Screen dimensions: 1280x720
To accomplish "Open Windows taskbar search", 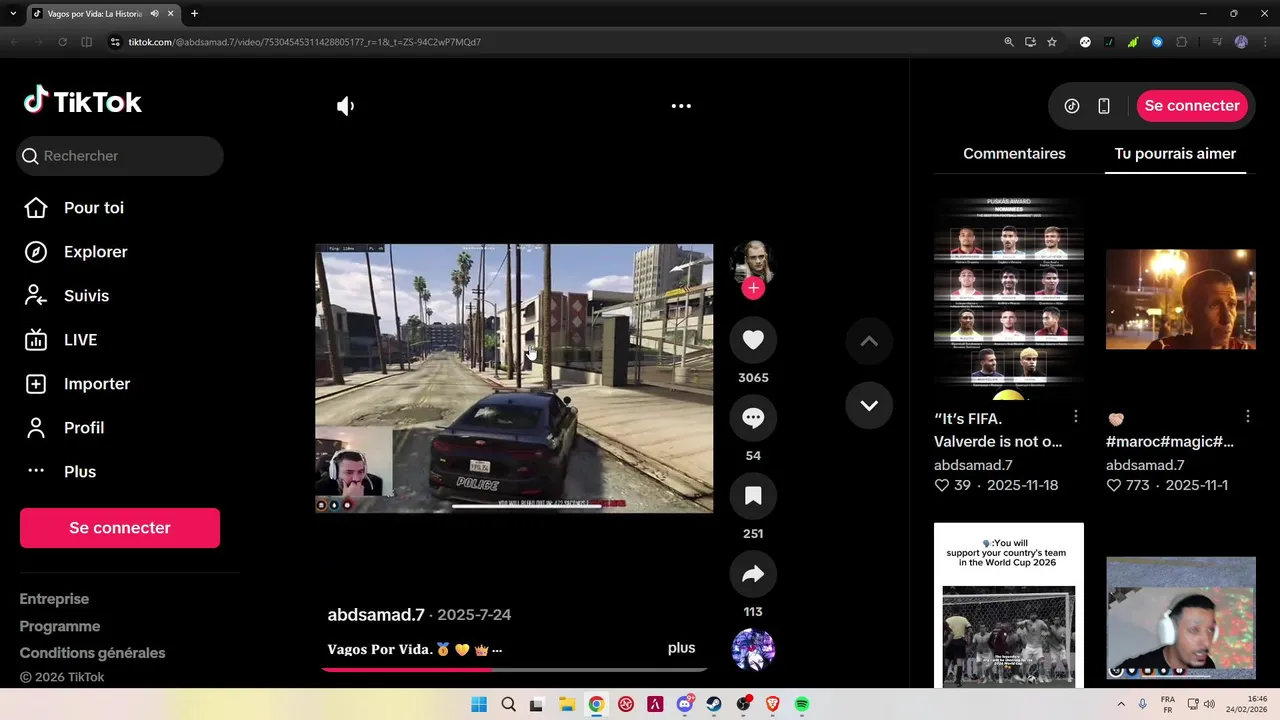I will (x=508, y=705).
